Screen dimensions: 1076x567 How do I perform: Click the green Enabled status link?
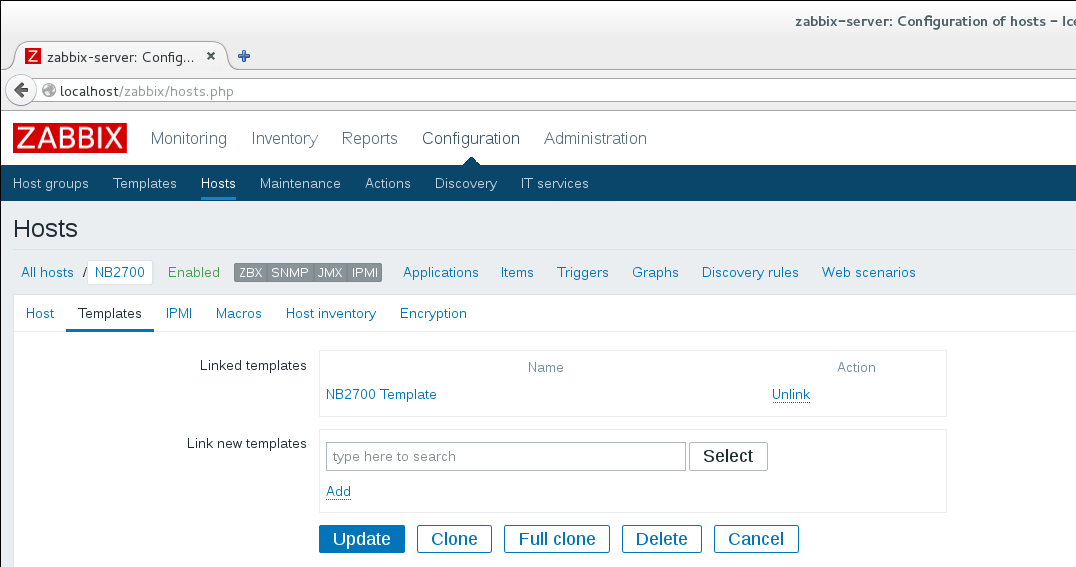194,273
